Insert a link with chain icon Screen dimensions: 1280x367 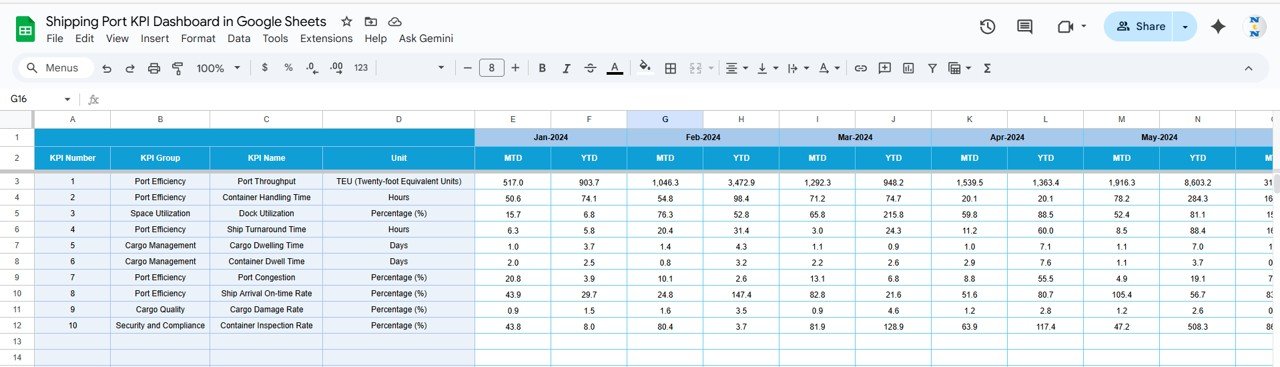point(860,68)
